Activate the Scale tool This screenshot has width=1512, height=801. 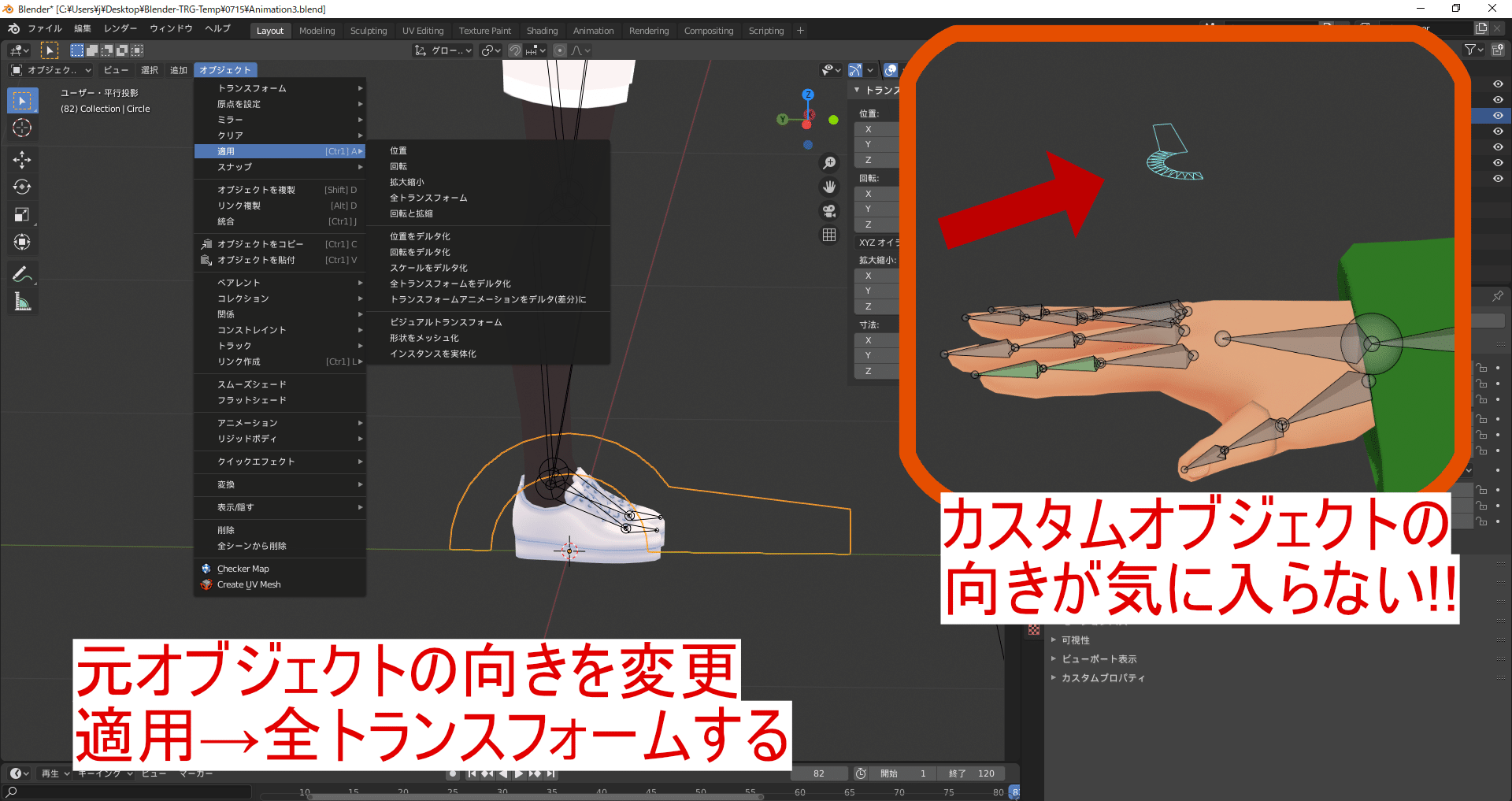tap(22, 214)
